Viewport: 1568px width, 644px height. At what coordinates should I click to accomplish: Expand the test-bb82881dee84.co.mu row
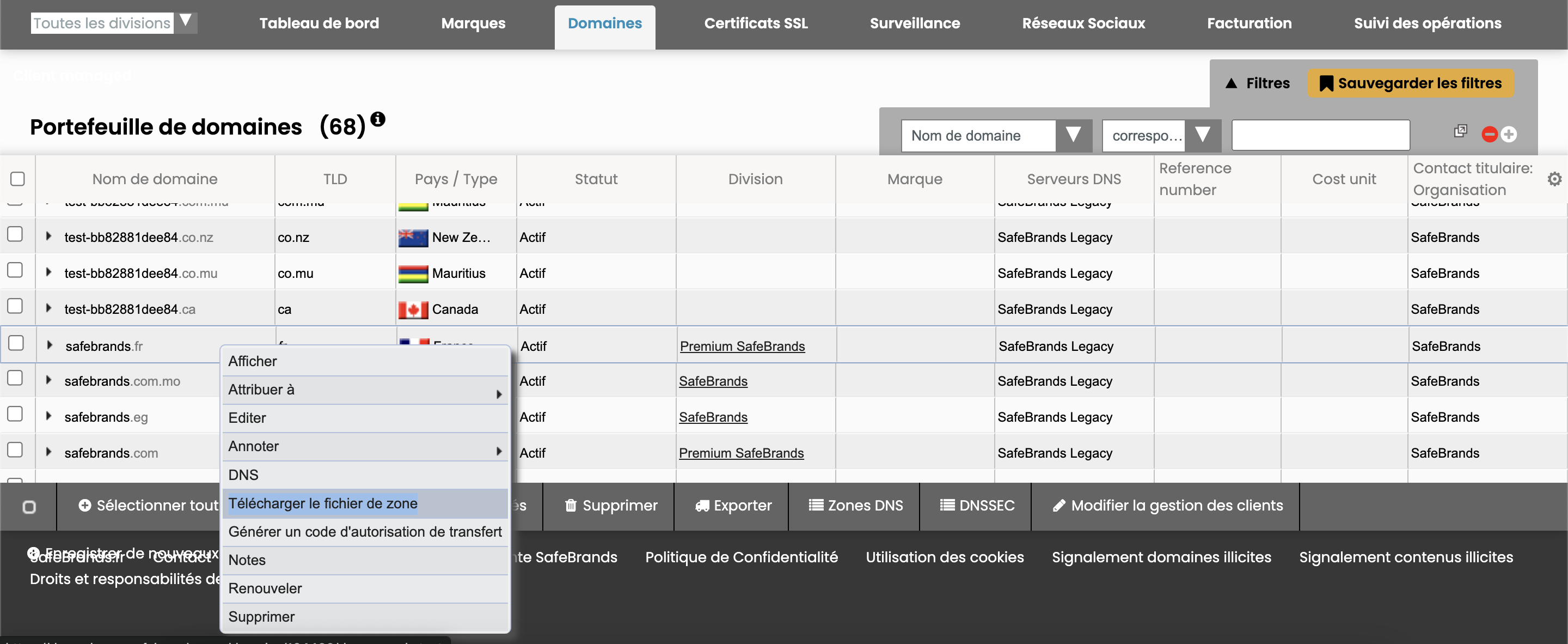(x=48, y=272)
